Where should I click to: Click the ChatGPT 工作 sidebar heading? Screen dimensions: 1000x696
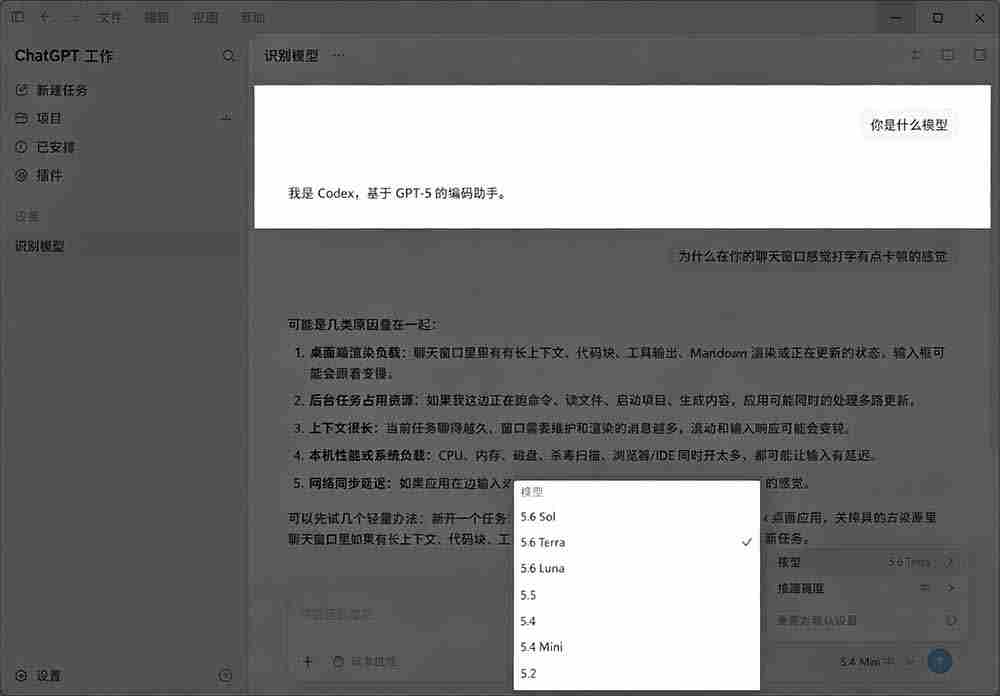pyautogui.click(x=64, y=56)
